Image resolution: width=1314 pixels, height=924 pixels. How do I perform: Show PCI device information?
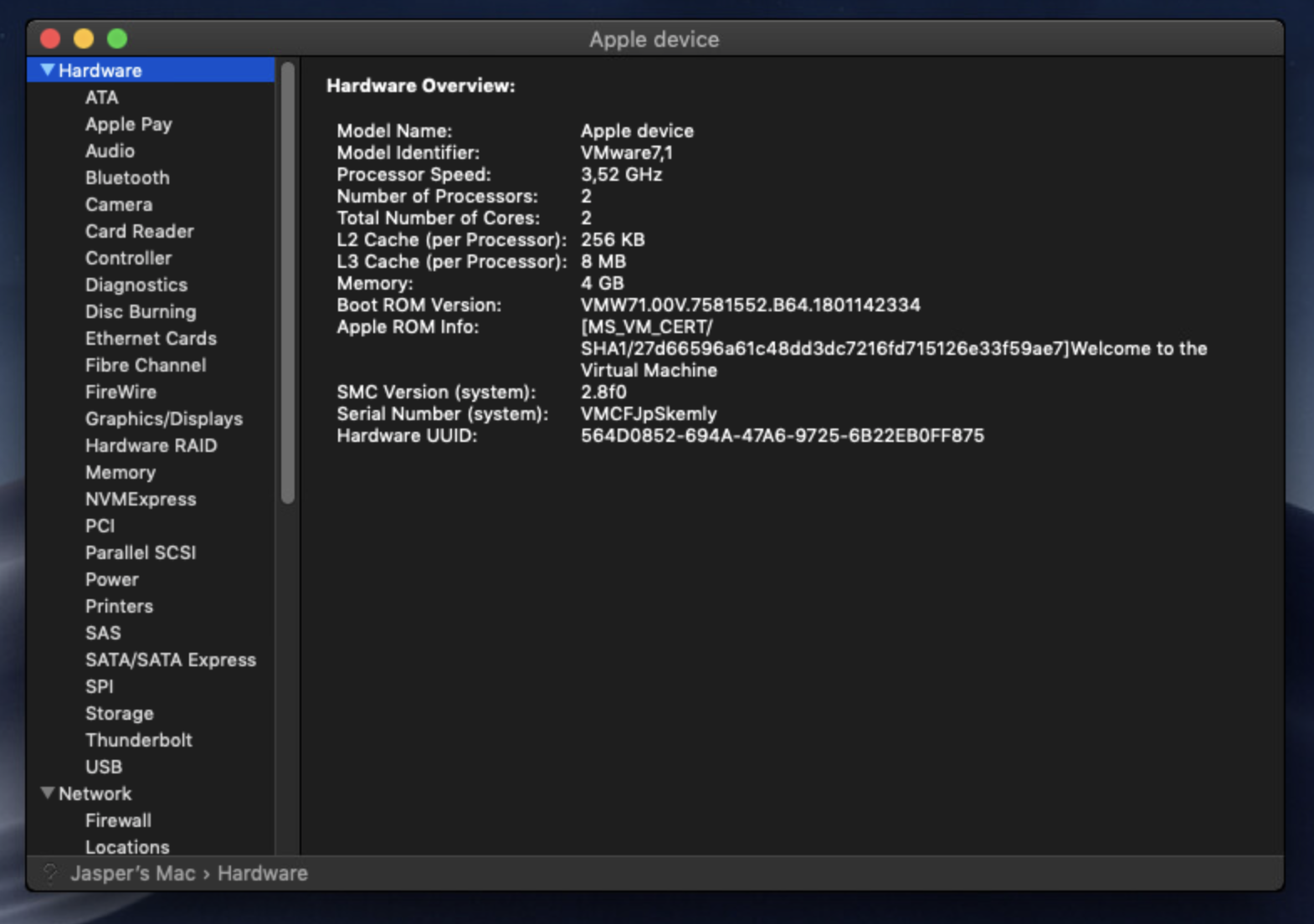(x=100, y=526)
